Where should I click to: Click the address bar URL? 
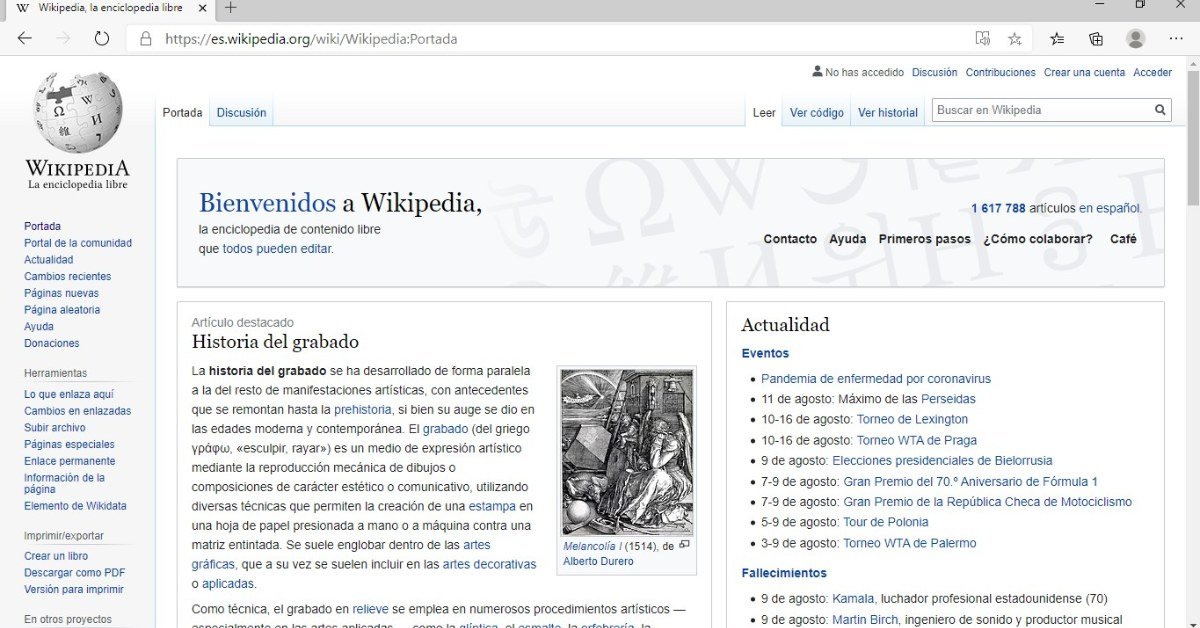coord(311,39)
